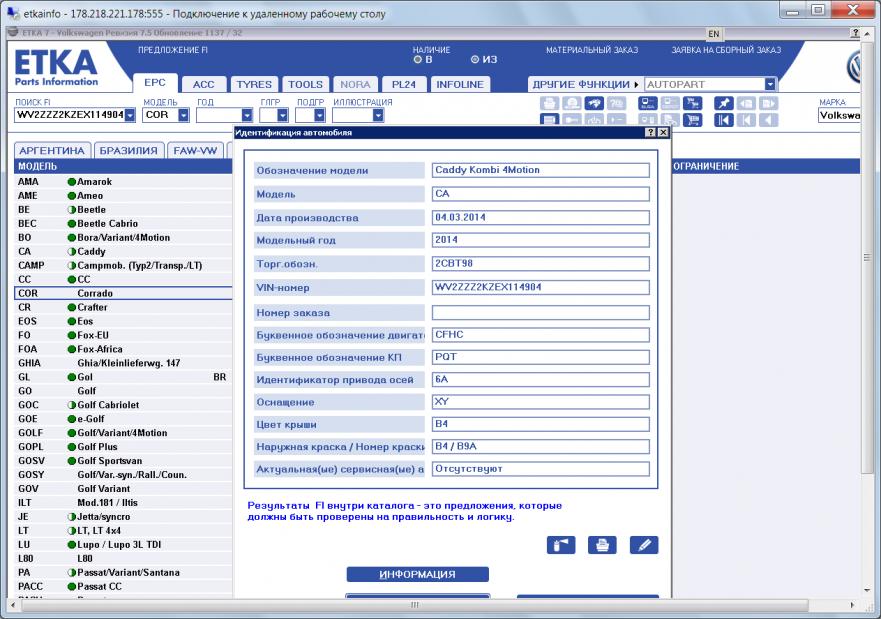This screenshot has width=881, height=619.
Task: Select the 'ИЗ' availability radio button
Action: [475, 60]
